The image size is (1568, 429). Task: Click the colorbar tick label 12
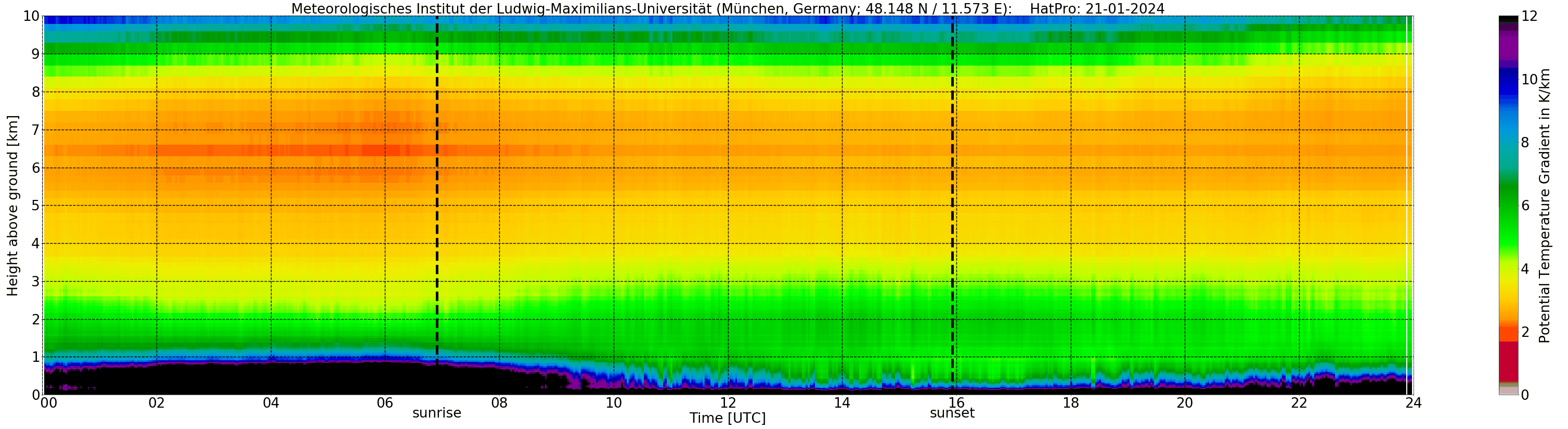[1529, 17]
